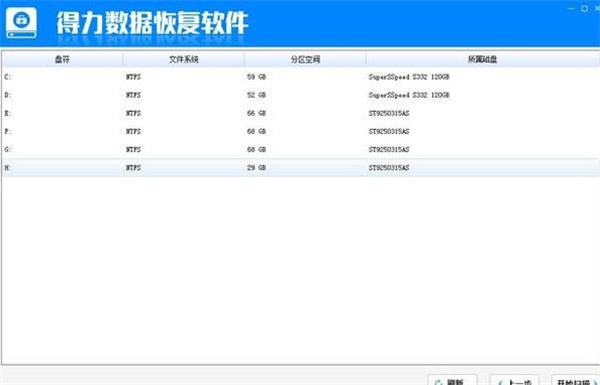Select the C: drive letter cell
Viewport: 600px width, 385px height.
[8, 77]
